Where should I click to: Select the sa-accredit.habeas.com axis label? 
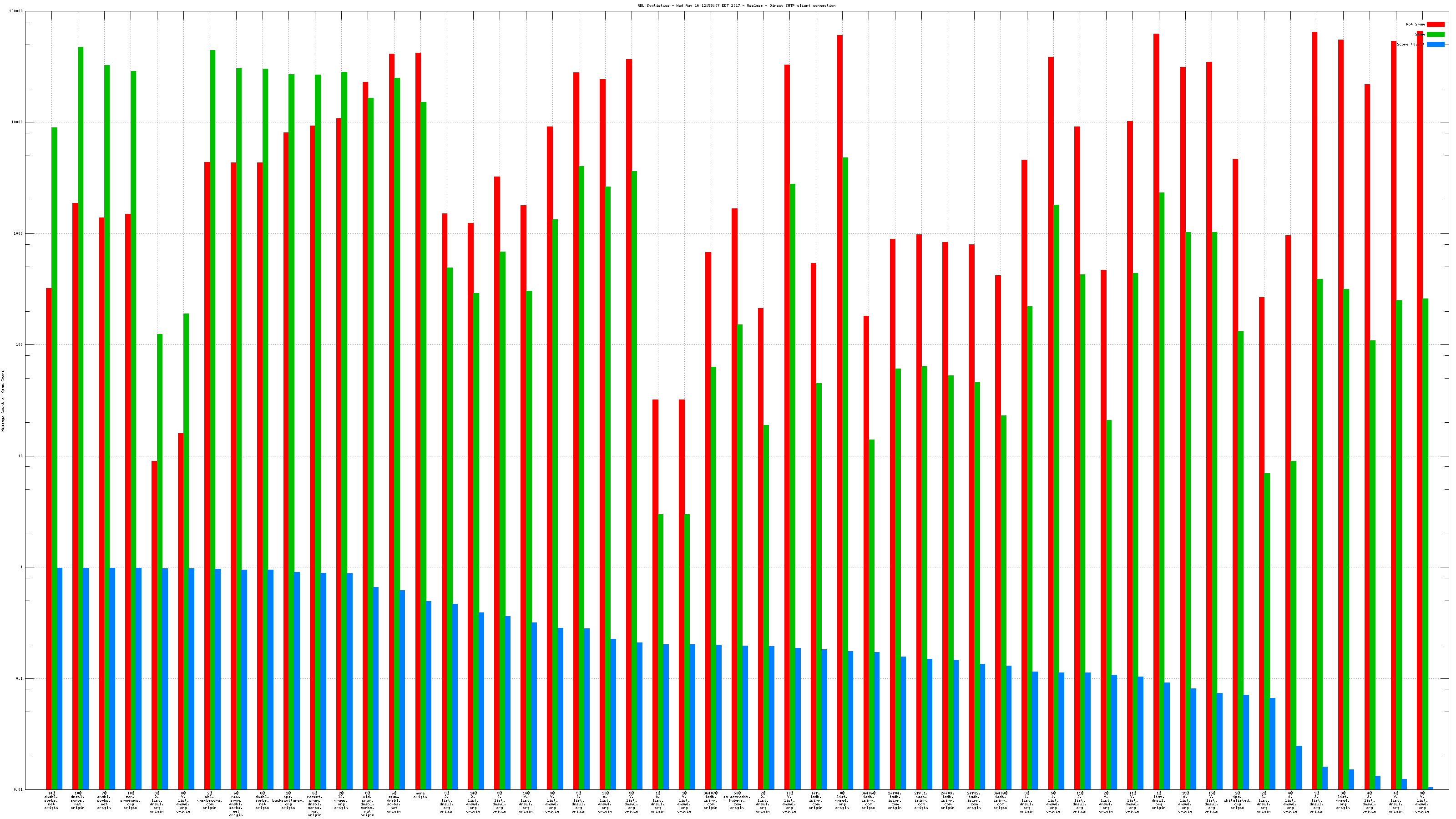(737, 800)
